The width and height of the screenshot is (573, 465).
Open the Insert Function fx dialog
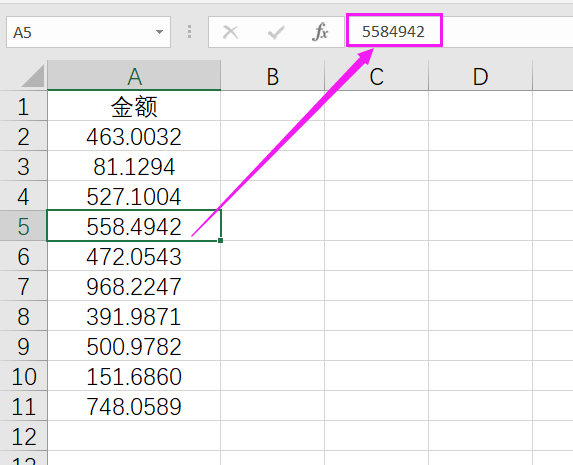320,32
